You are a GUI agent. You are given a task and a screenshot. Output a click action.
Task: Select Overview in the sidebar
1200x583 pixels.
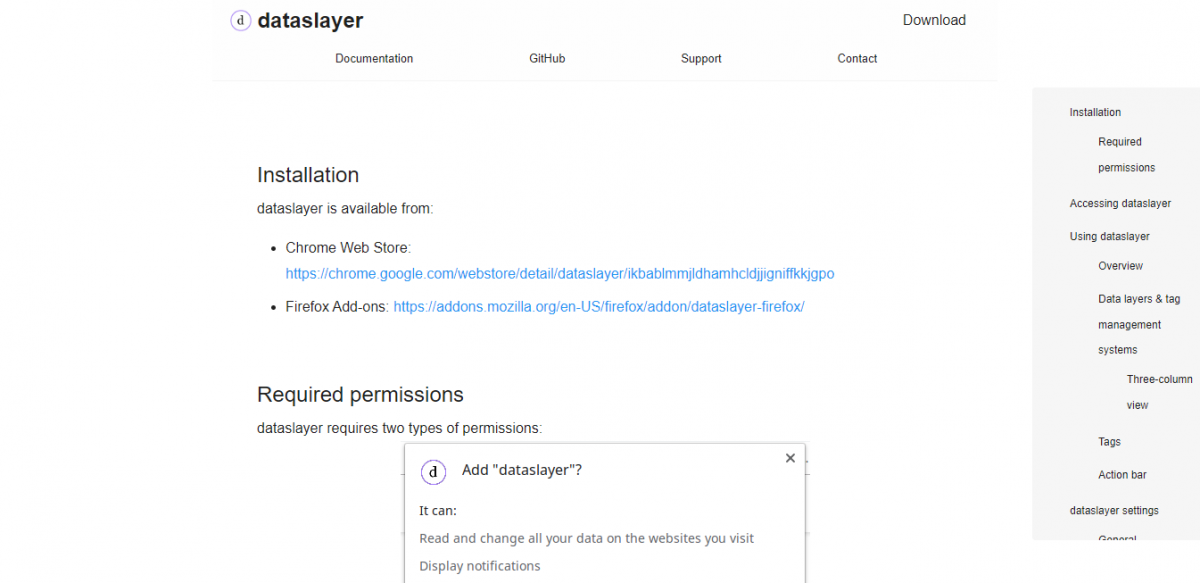1120,265
